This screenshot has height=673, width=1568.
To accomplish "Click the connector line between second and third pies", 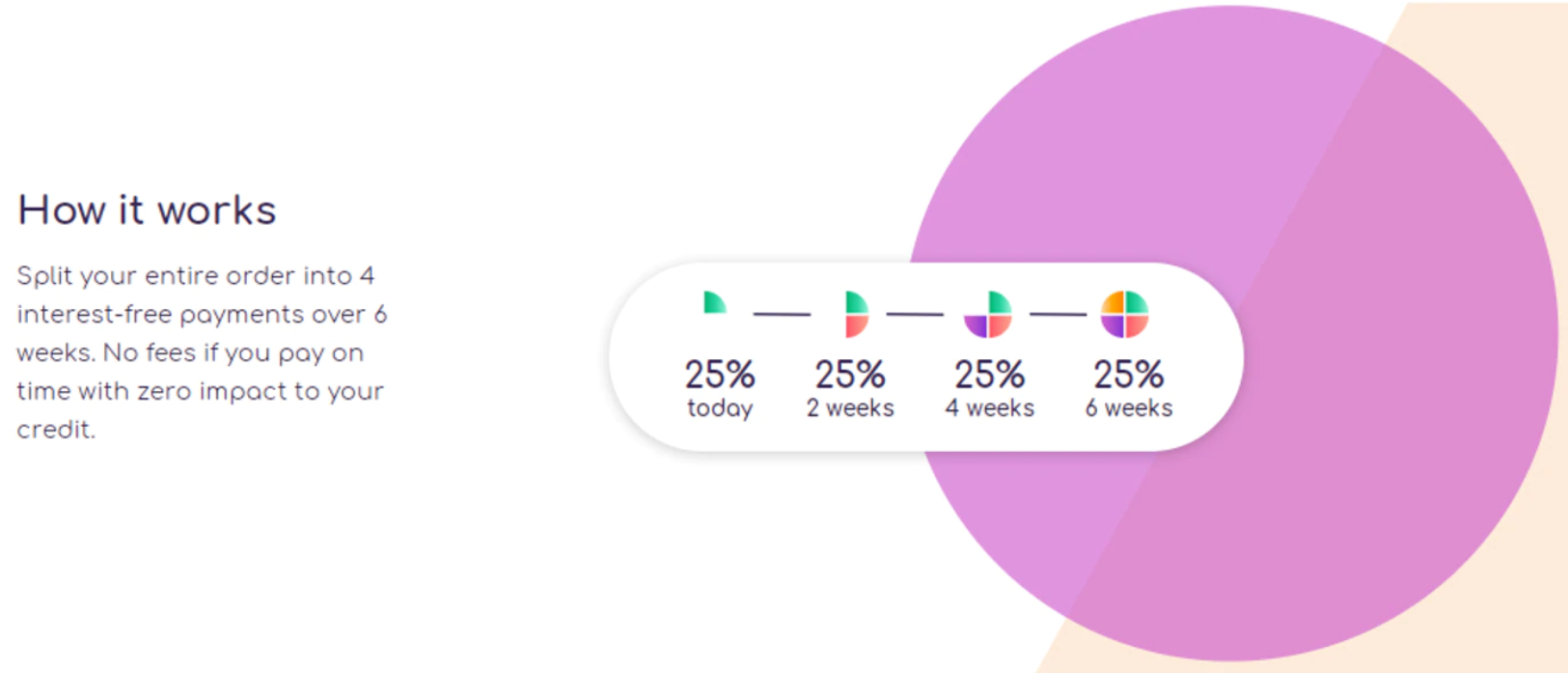I will coord(914,314).
